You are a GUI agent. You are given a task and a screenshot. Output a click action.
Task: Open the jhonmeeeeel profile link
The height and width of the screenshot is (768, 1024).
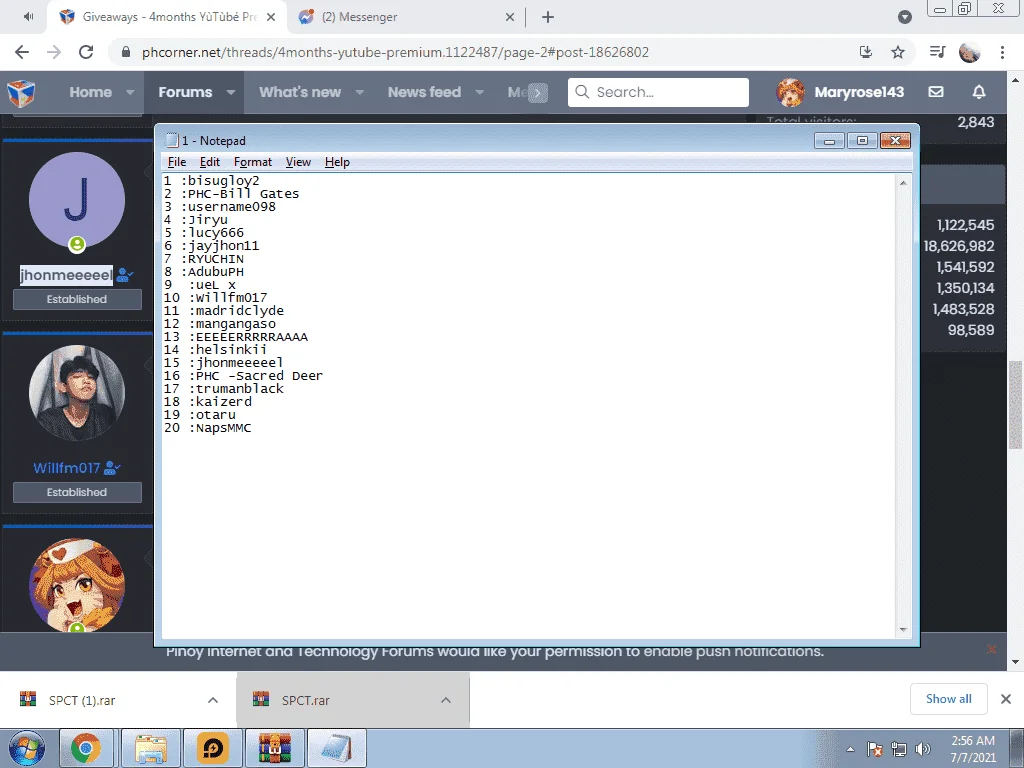[66, 275]
